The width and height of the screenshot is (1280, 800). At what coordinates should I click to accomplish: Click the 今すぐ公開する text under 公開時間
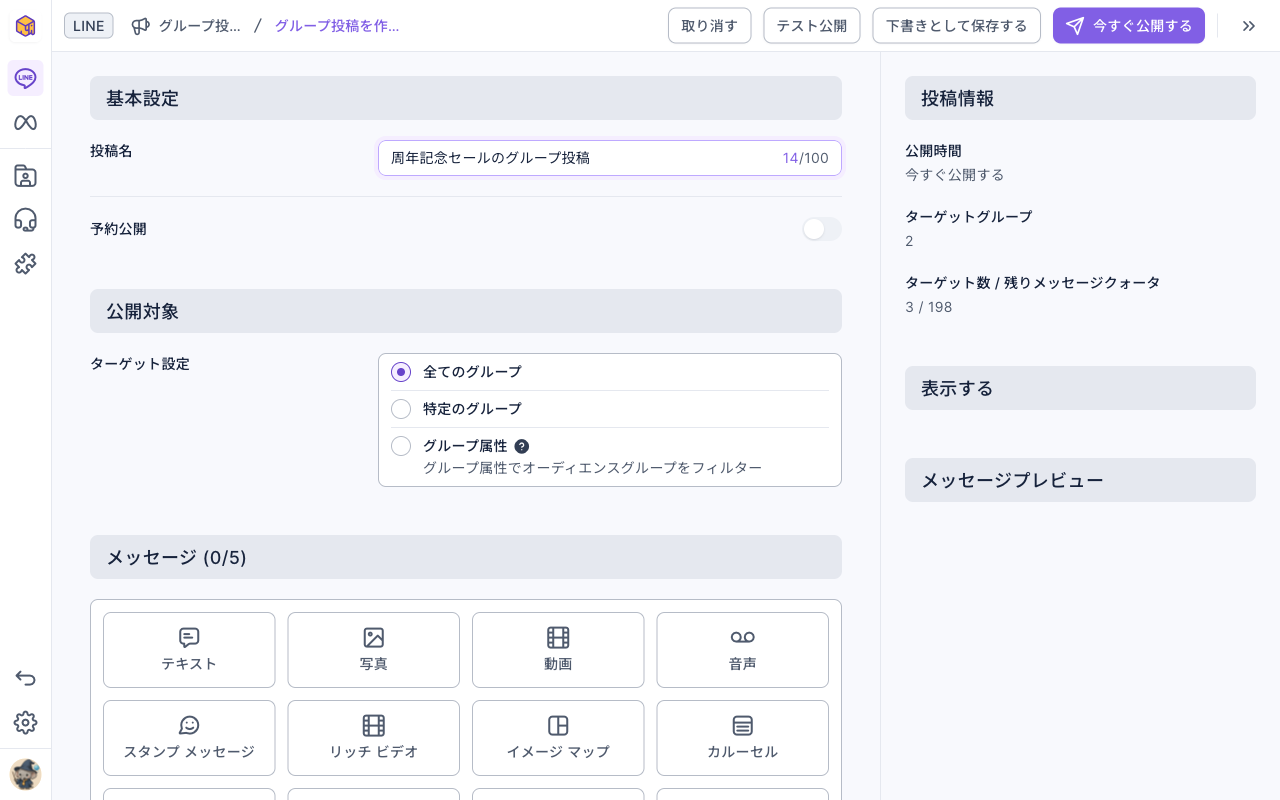tap(954, 175)
